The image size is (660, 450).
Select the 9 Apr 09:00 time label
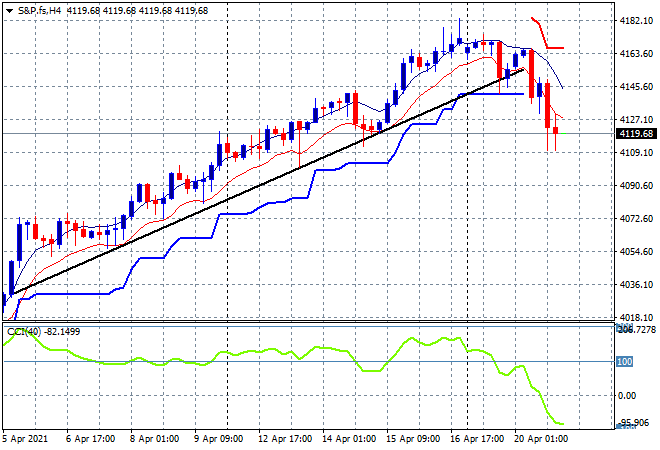click(218, 439)
